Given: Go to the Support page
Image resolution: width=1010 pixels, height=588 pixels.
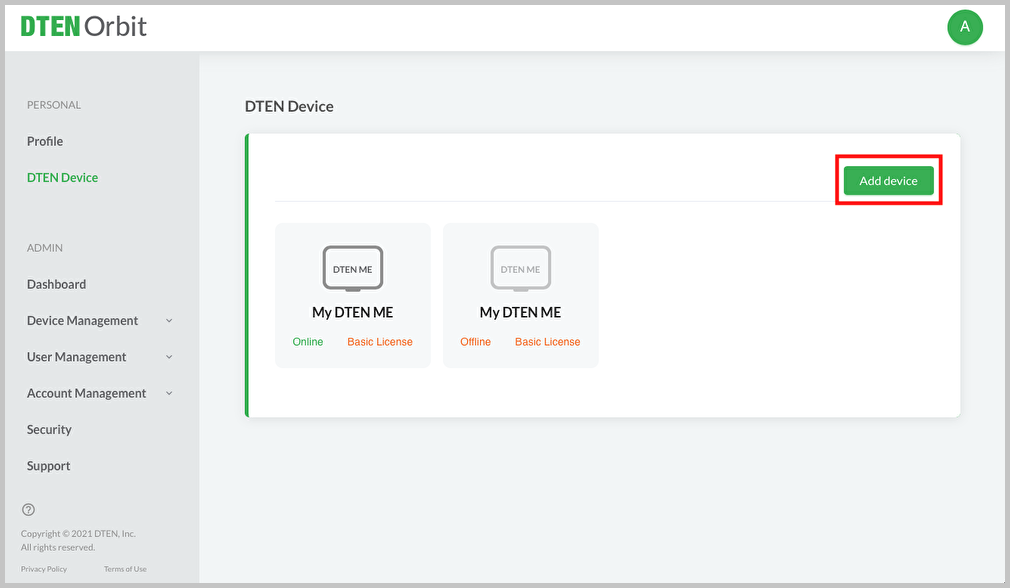Looking at the screenshot, I should point(48,466).
